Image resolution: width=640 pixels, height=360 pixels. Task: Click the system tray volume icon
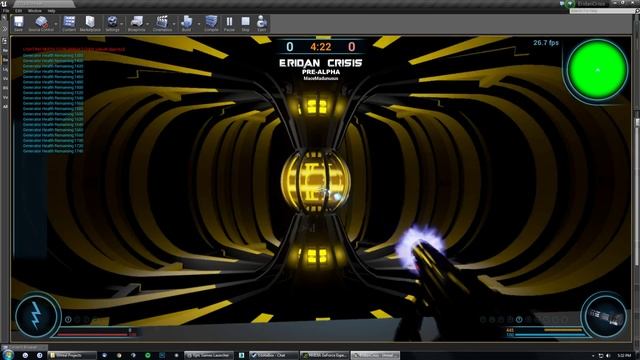click(x=609, y=356)
